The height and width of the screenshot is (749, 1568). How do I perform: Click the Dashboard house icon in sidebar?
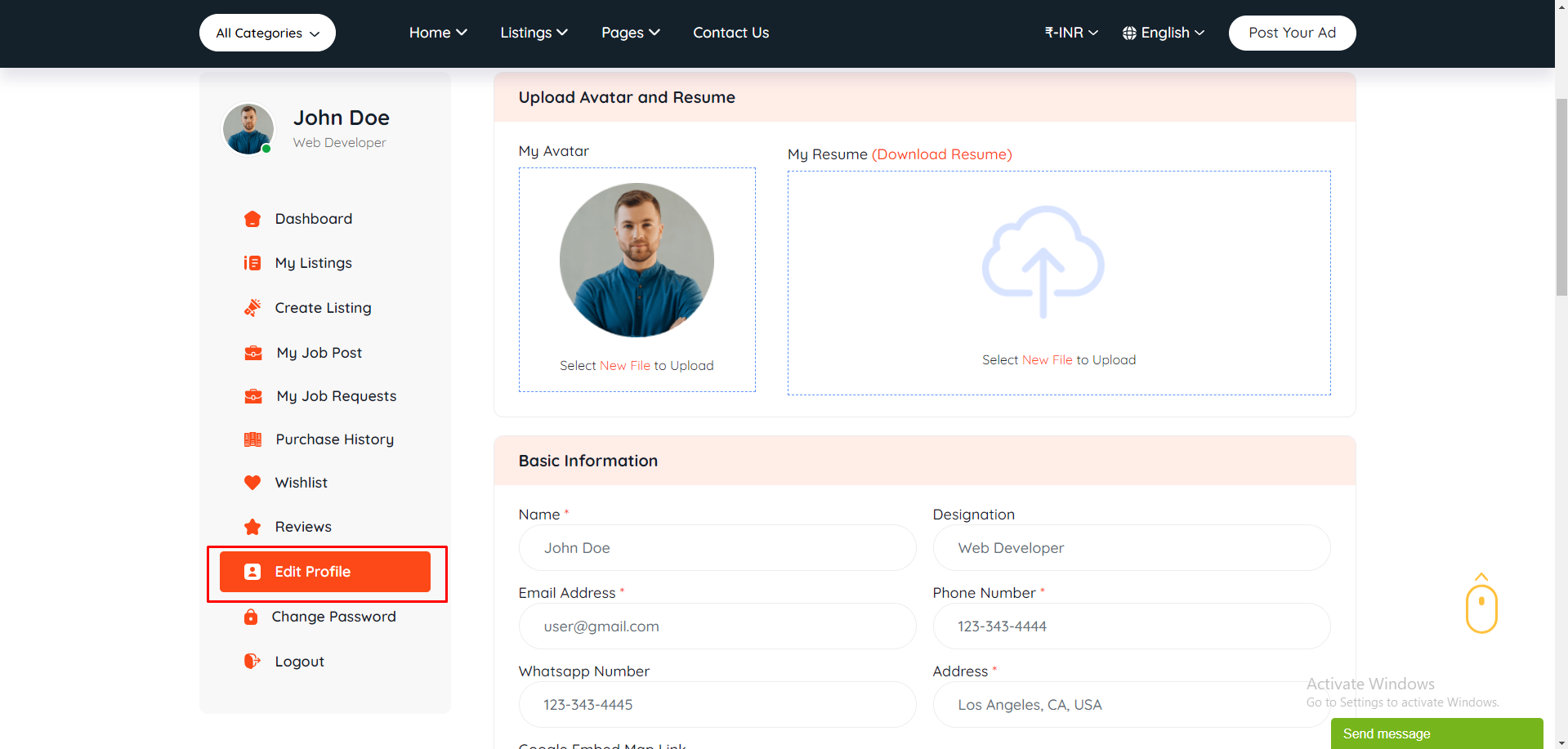point(252,219)
